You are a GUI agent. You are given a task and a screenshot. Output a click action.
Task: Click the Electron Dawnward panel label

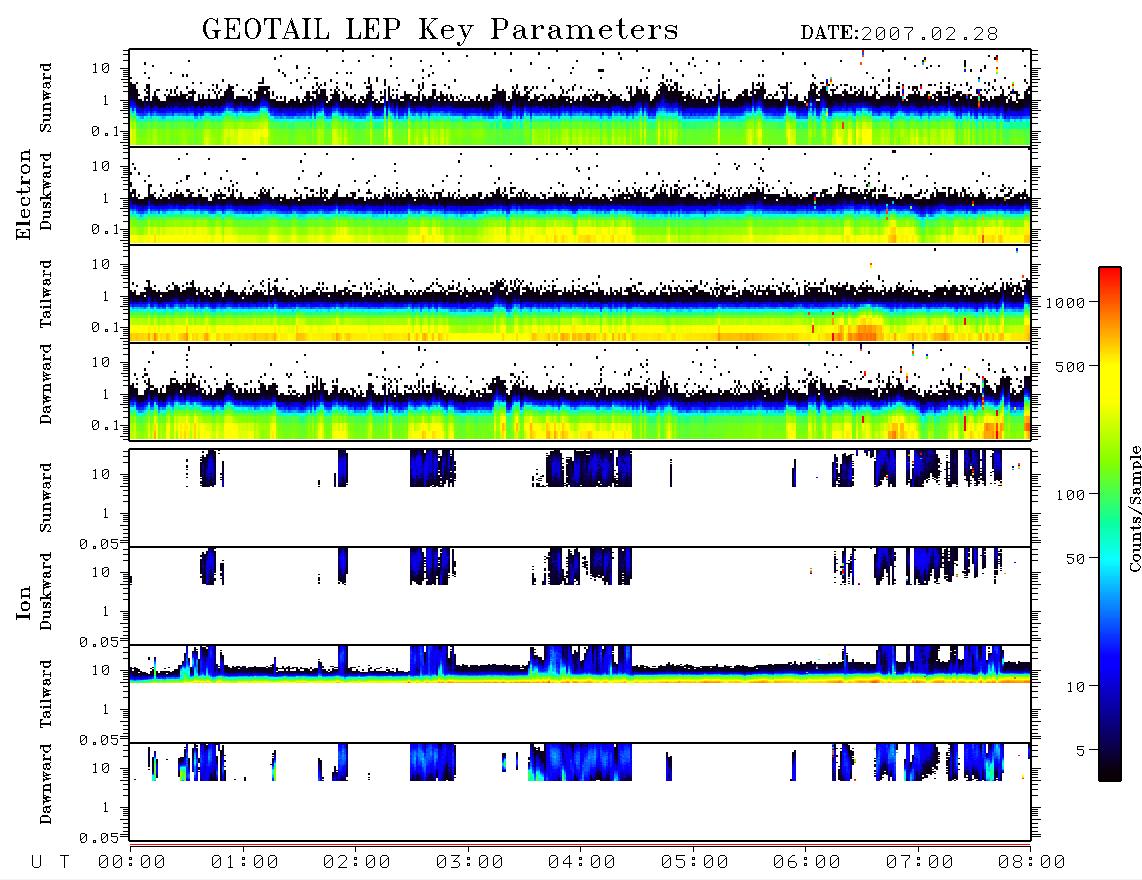tap(46, 384)
